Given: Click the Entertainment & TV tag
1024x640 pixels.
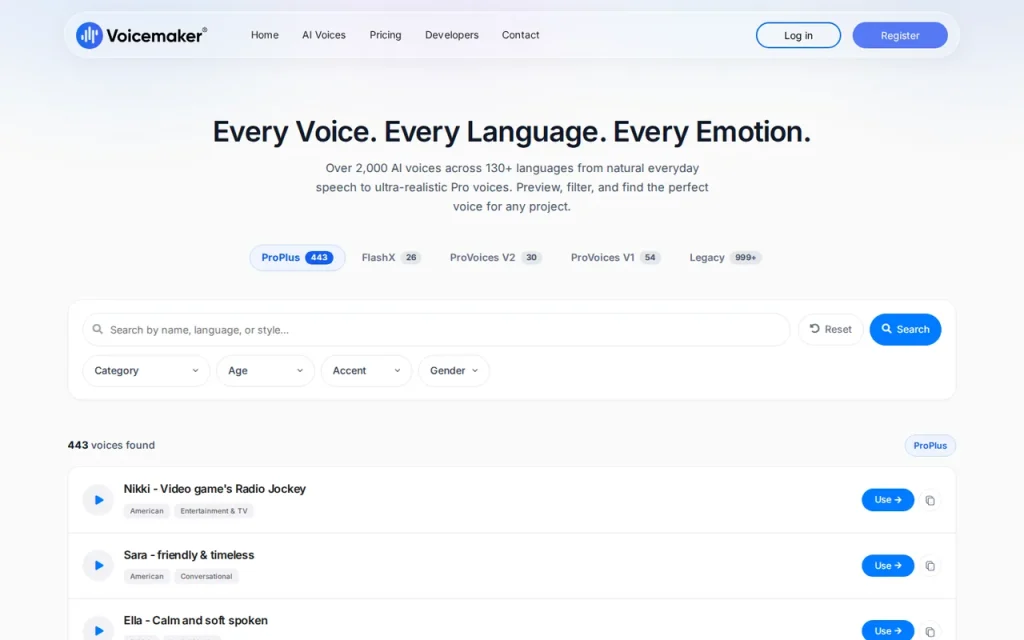Looking at the screenshot, I should pos(214,511).
